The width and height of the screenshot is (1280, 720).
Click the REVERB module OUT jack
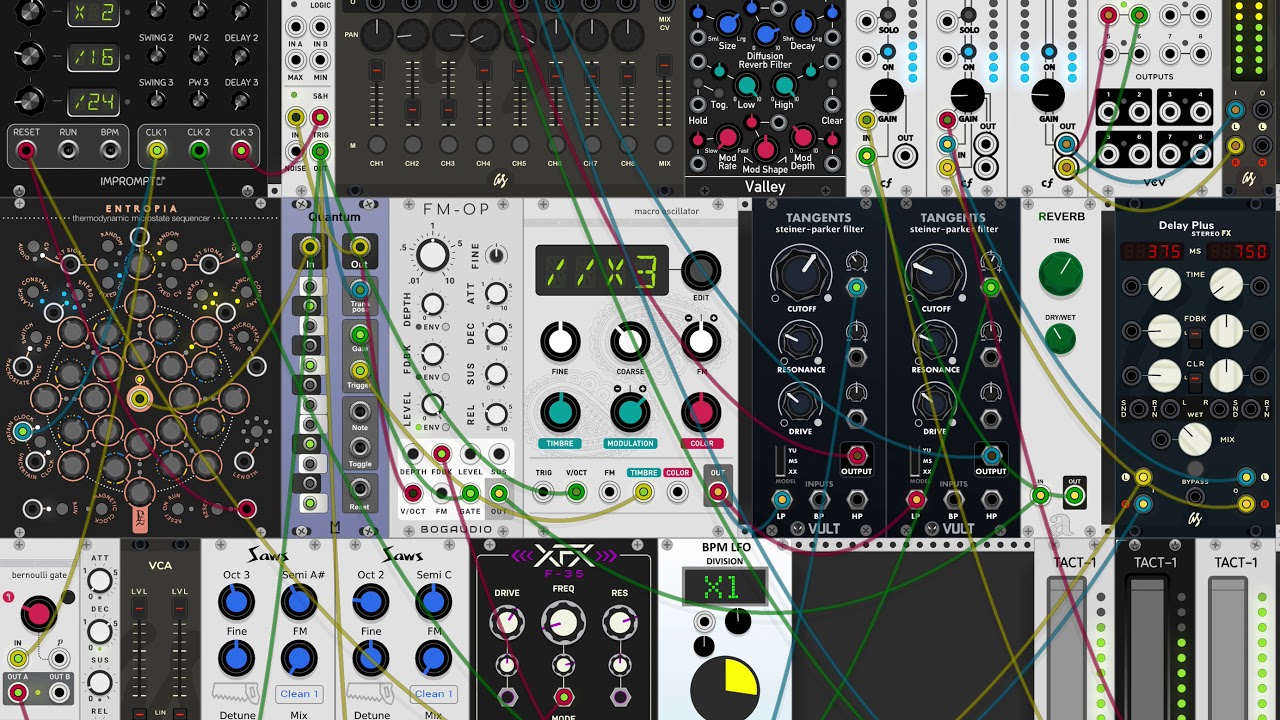tap(1074, 495)
